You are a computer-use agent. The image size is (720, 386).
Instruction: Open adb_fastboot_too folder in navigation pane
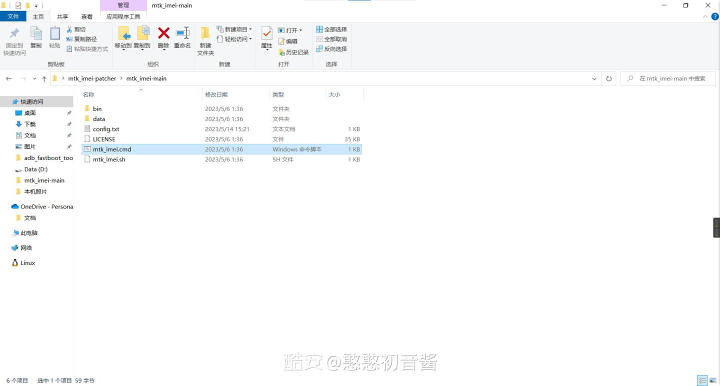pos(48,158)
